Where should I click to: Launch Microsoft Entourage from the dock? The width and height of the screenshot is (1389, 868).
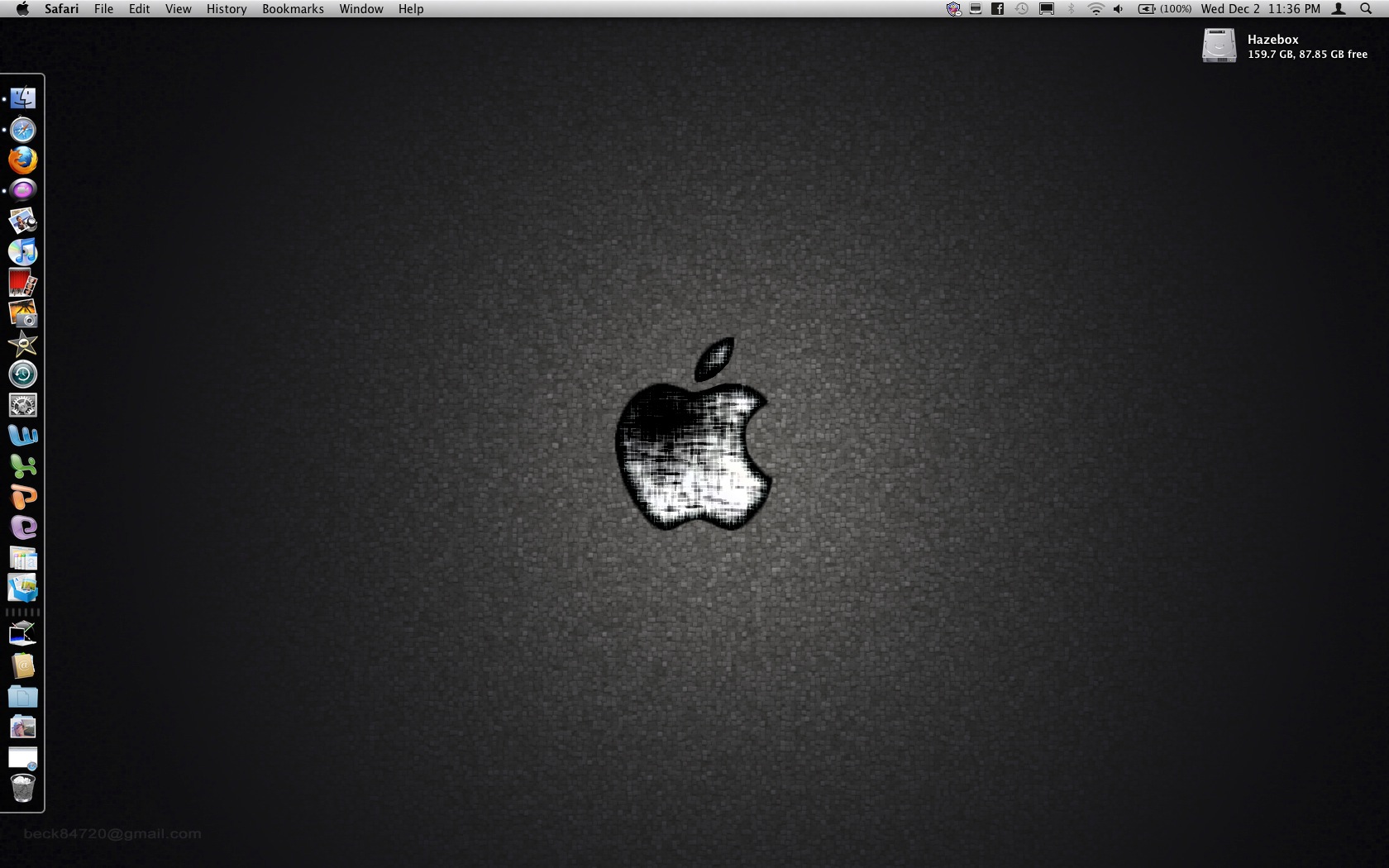coord(23,527)
